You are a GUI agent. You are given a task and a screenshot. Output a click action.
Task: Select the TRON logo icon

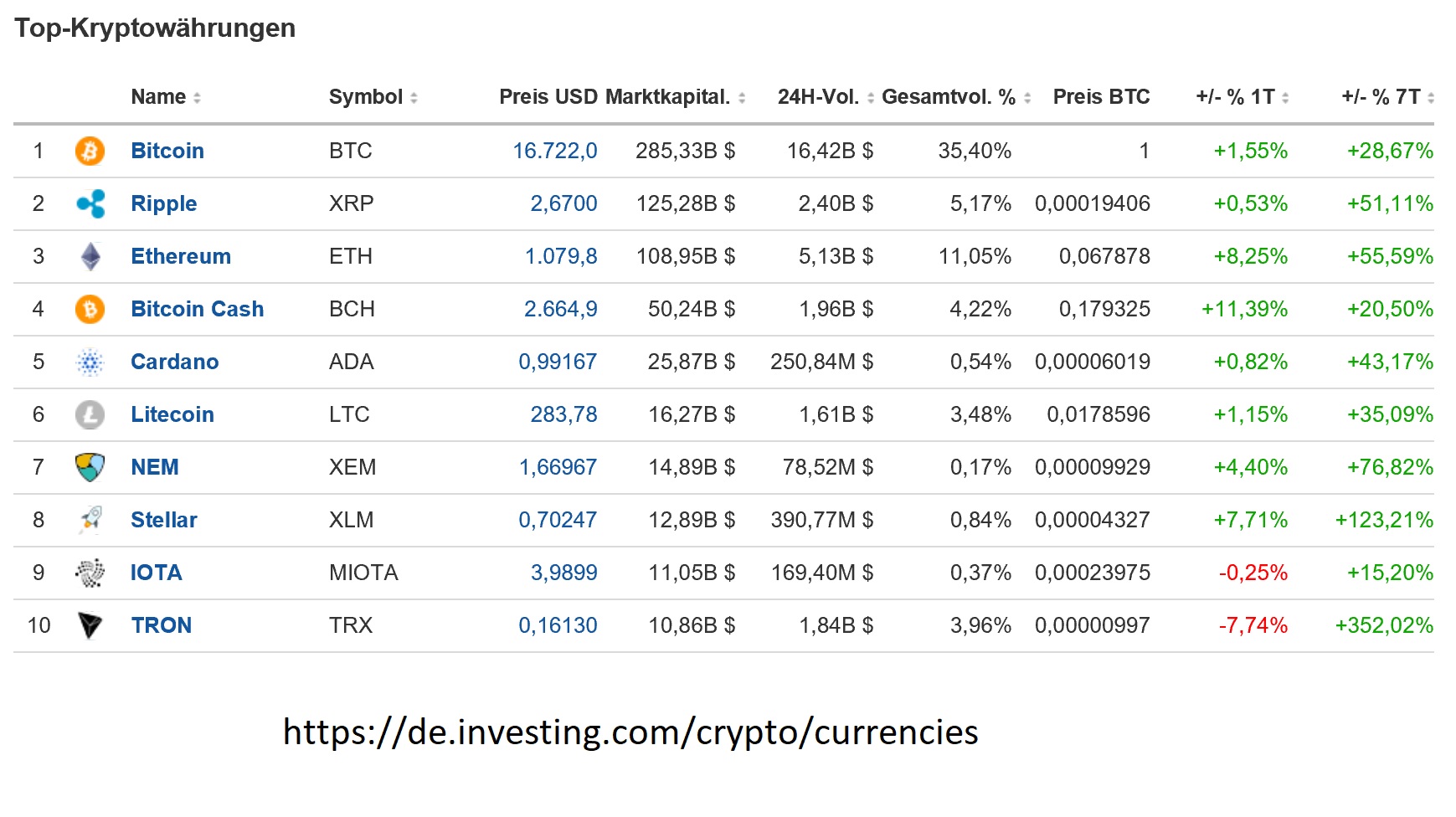coord(90,625)
